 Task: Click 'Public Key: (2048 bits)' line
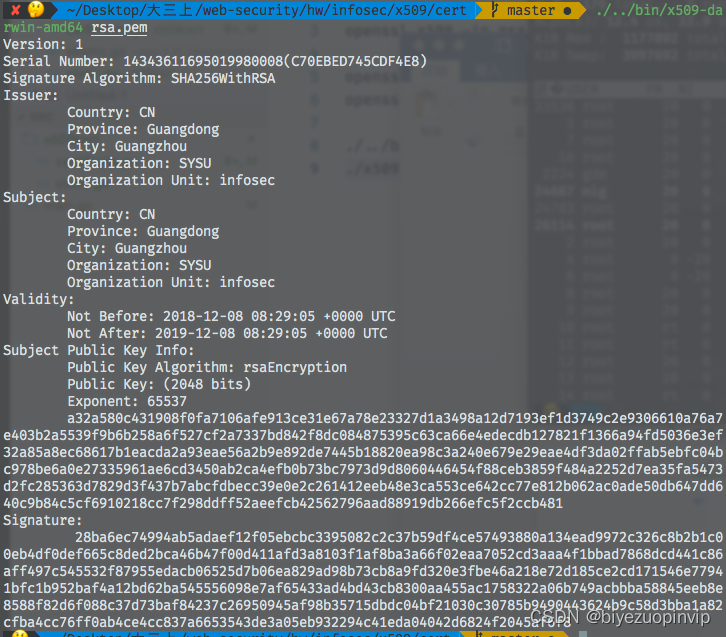(159, 384)
